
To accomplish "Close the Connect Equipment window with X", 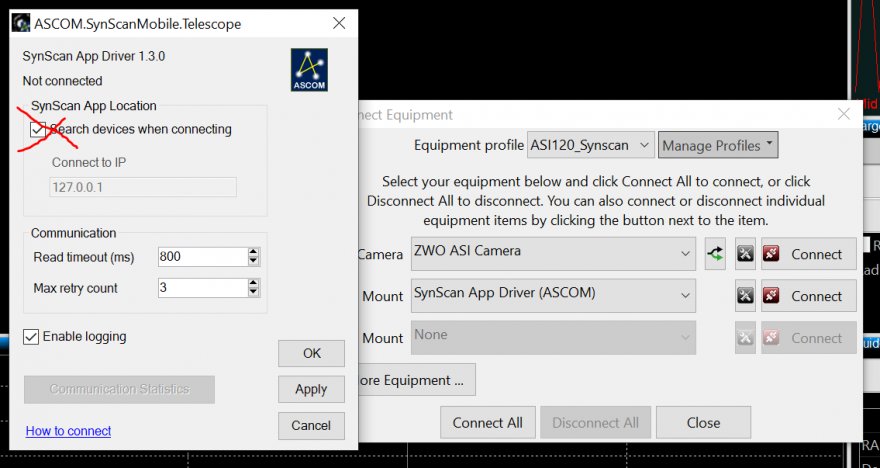I will pos(844,114).
